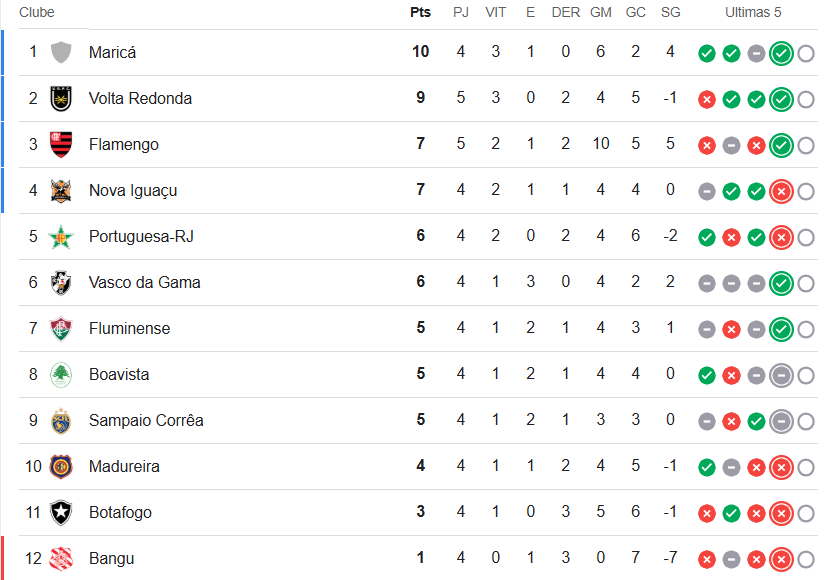The image size is (825, 580).
Task: Click Boavista's latest draw result indicator
Action: 781,375
